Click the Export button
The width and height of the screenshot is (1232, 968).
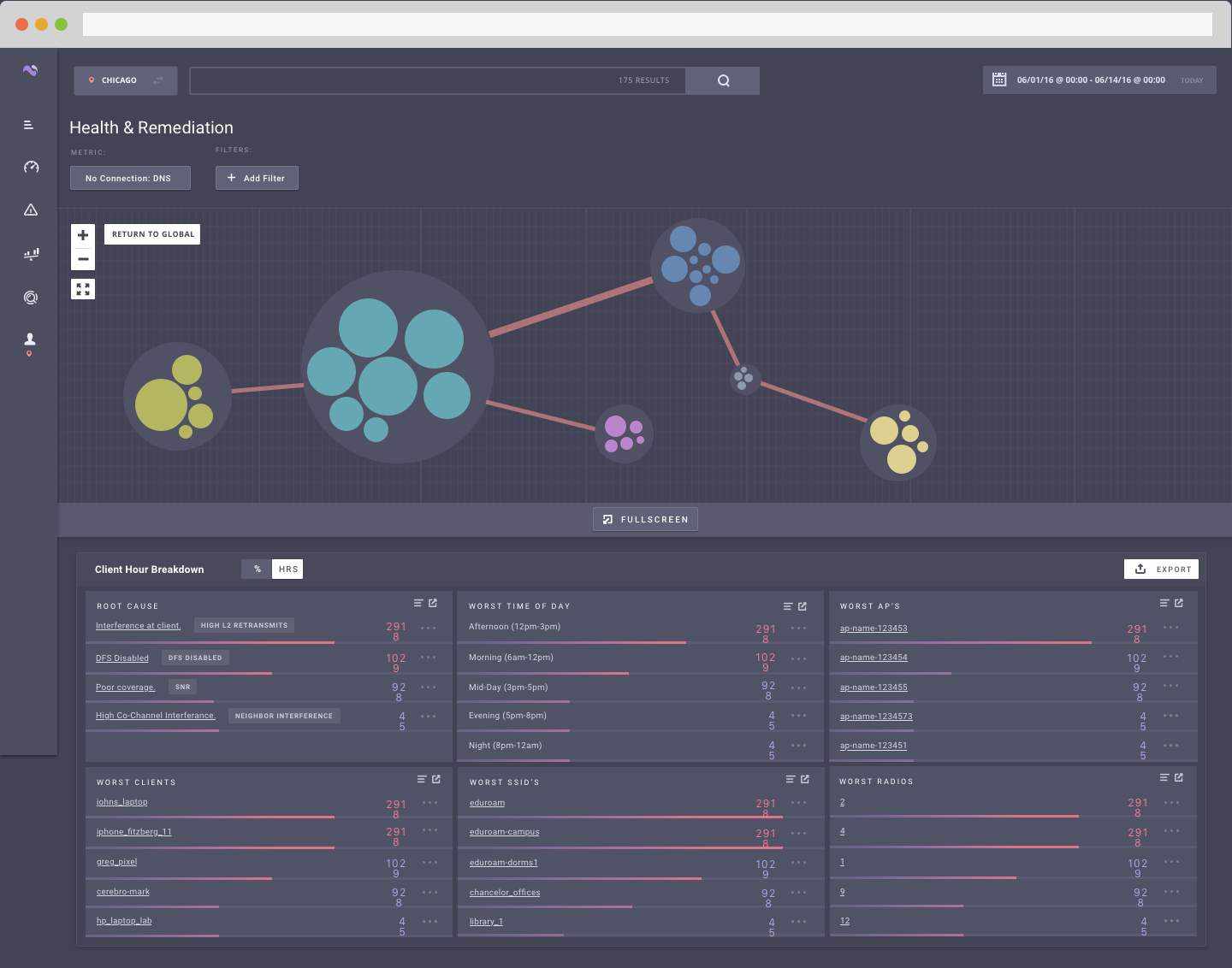[x=1161, y=570]
